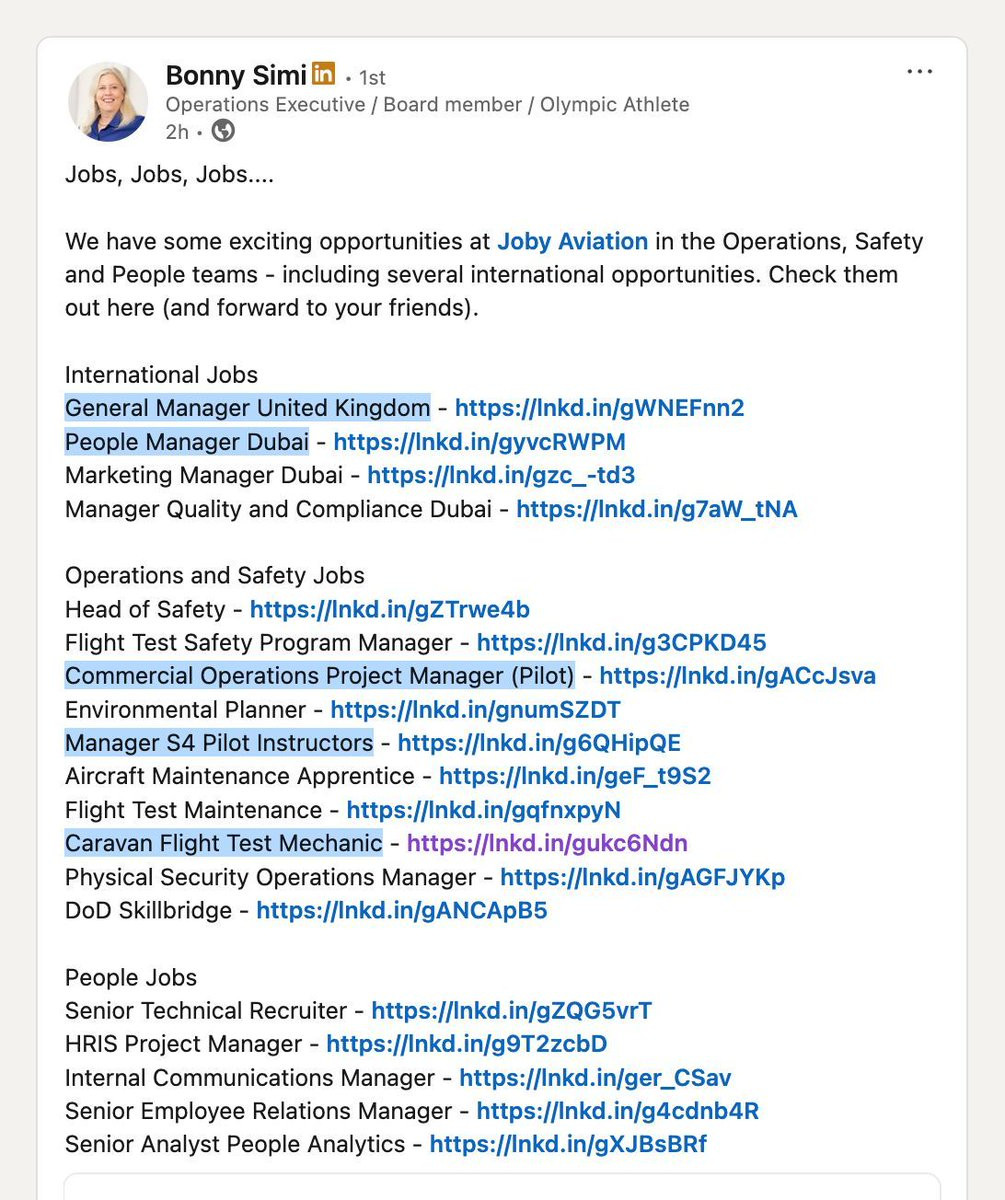Screen dimensions: 1005x1200
Task: Open visited Caravan Flight Test Mechanic link
Action: 547,844
